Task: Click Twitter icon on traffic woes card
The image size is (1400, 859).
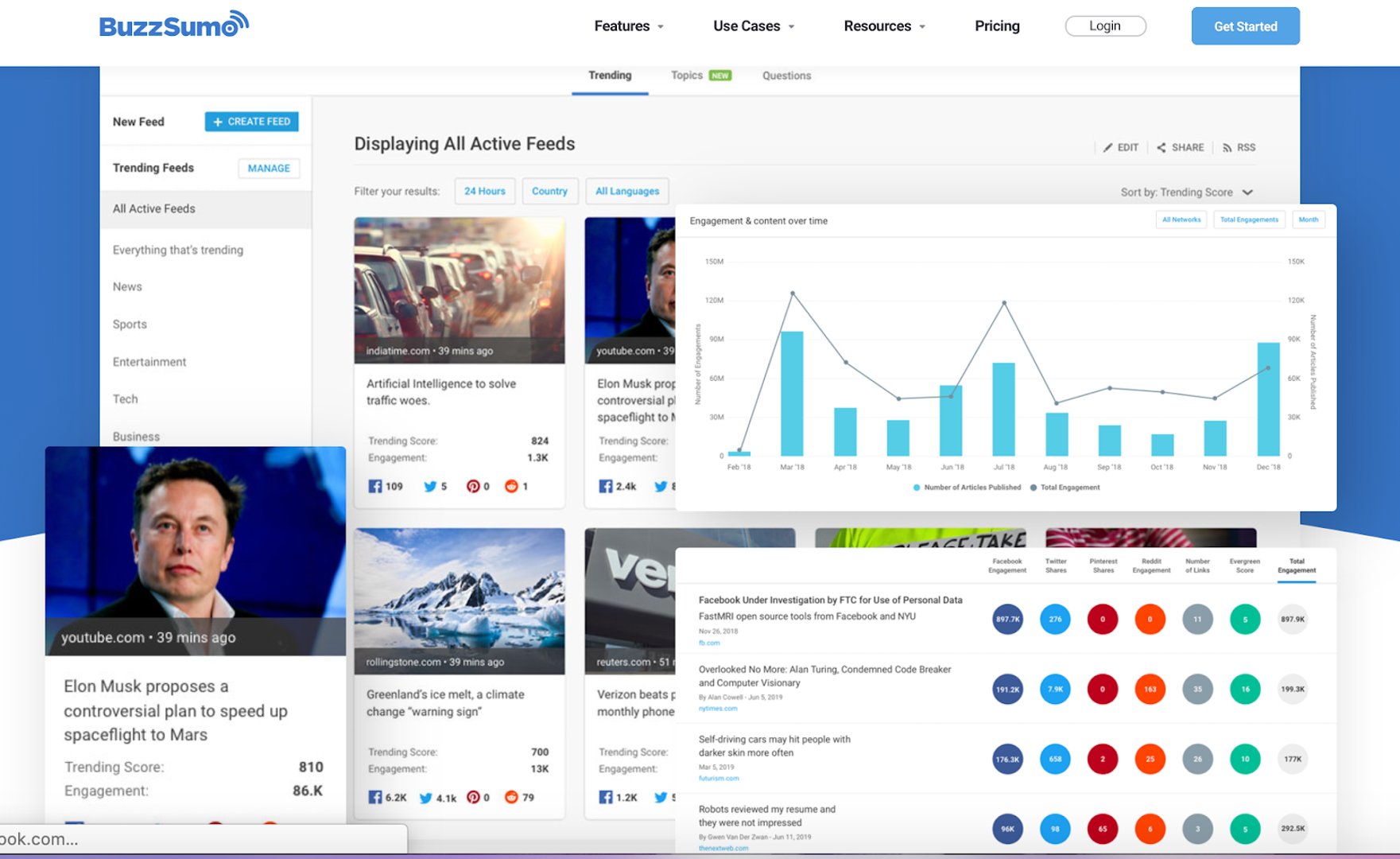Action: coord(430,486)
